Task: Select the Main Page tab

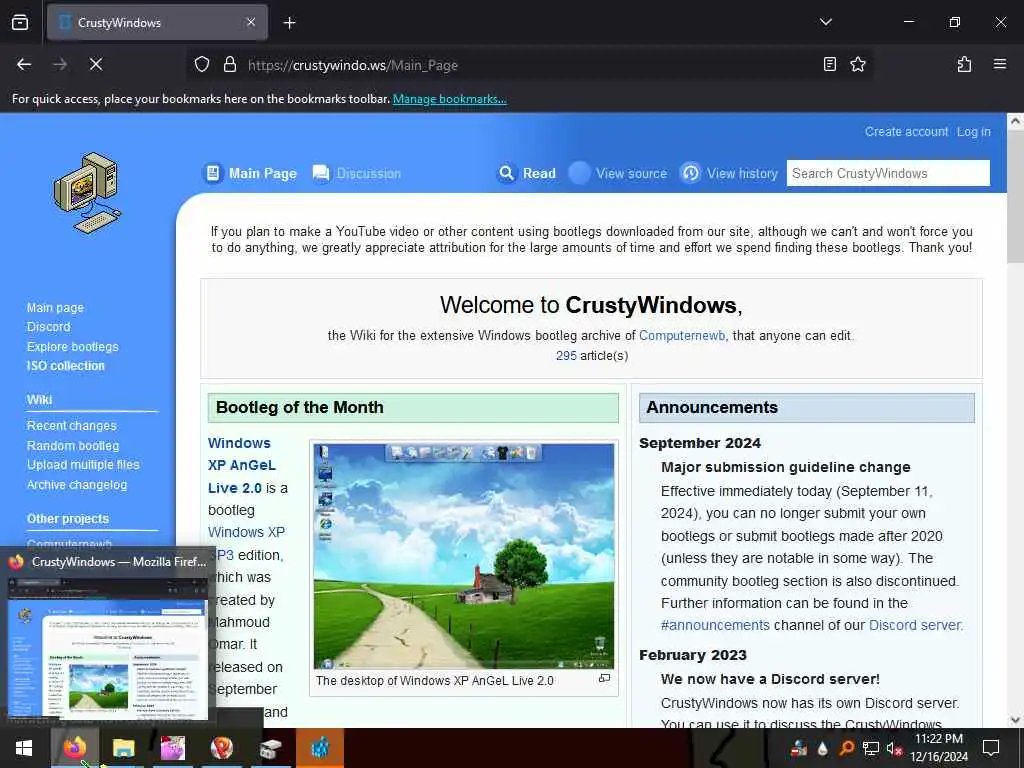Action: [x=263, y=173]
